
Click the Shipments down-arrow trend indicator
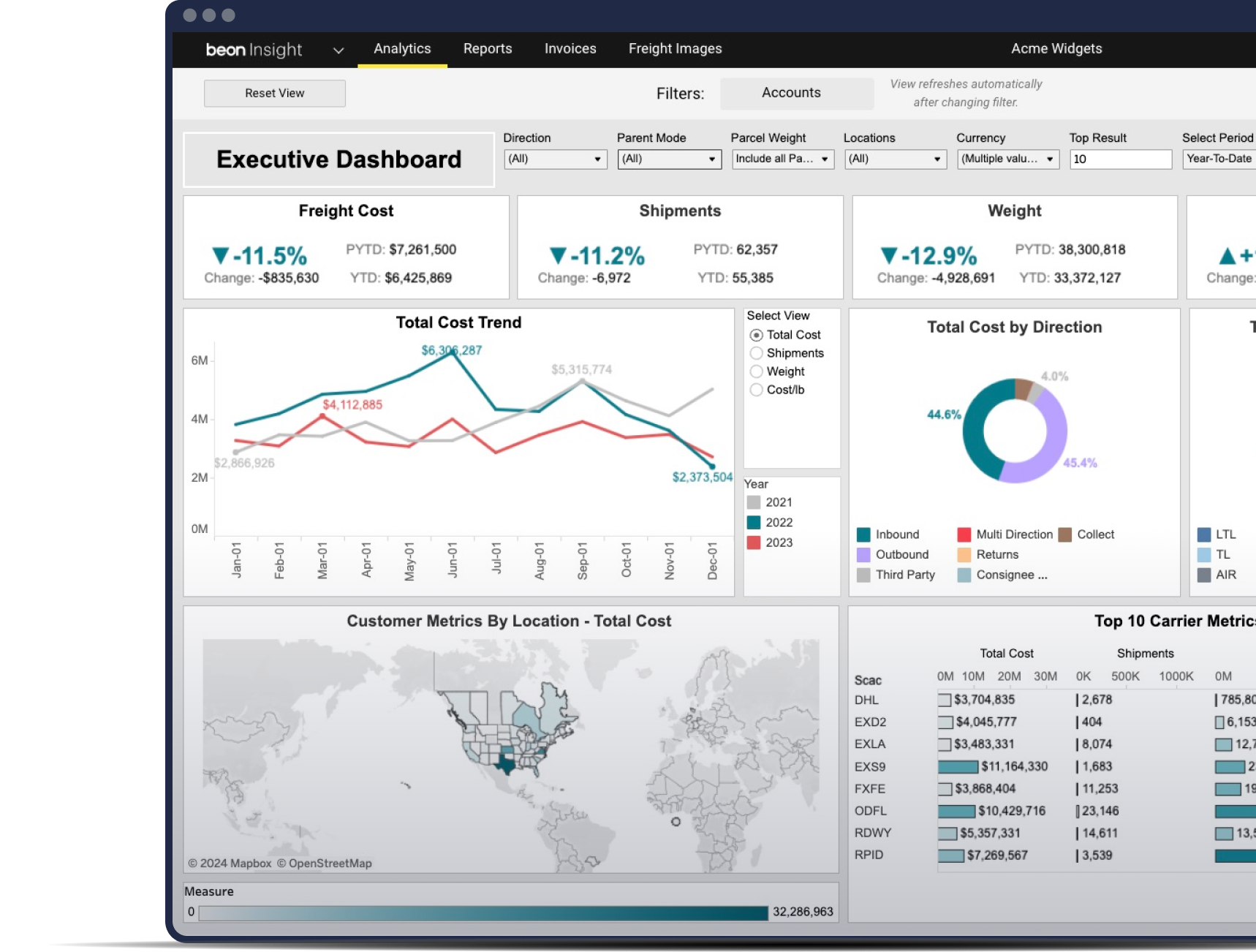tap(558, 256)
